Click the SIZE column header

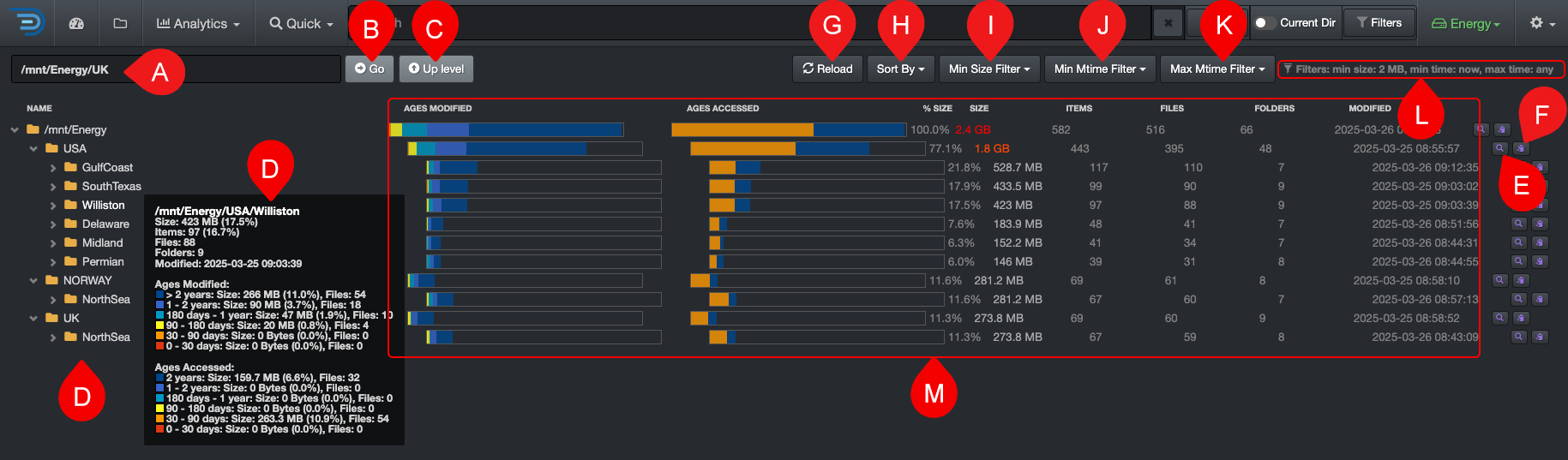coord(979,108)
